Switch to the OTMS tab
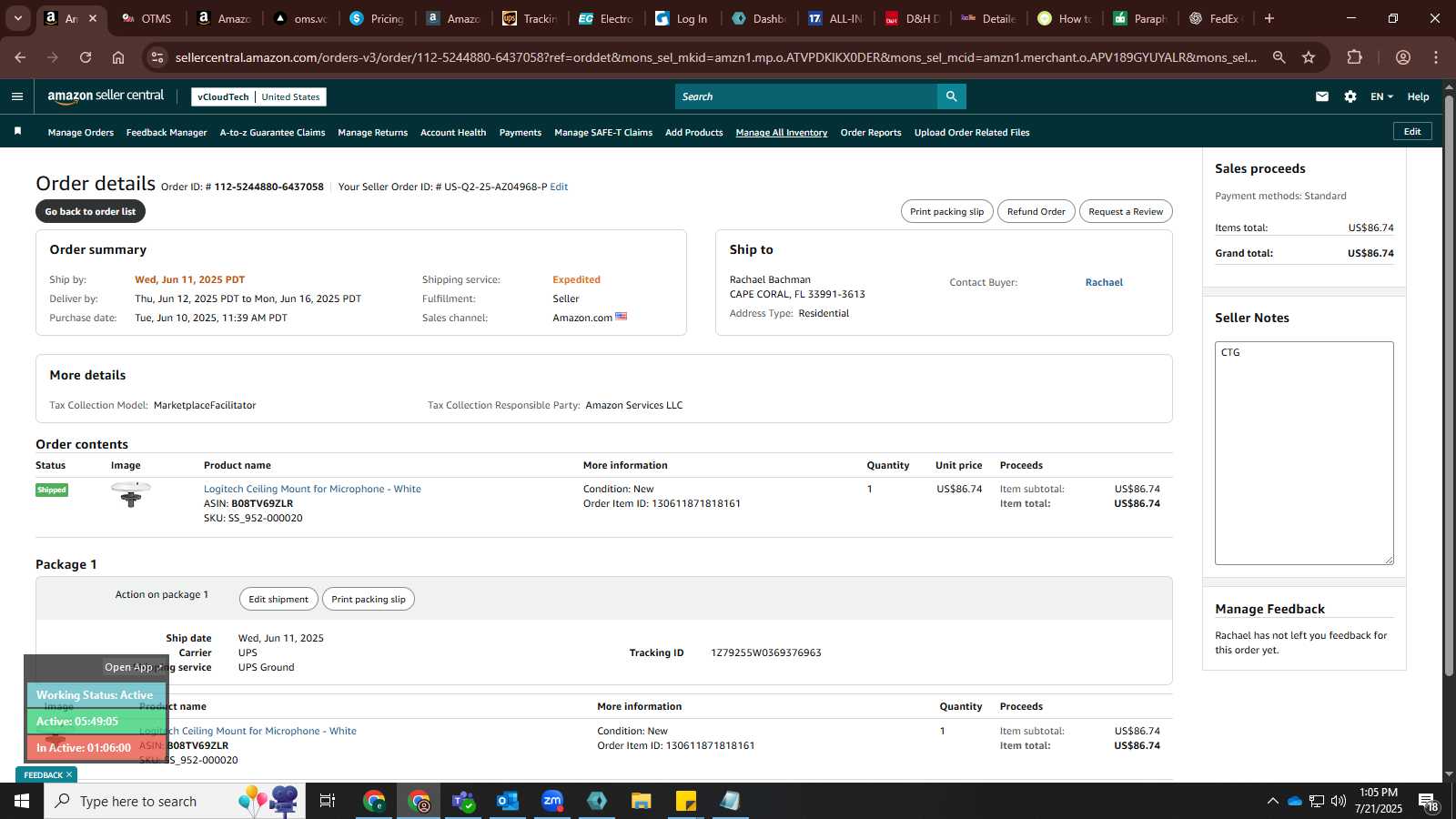This screenshot has width=1456, height=819. pyautogui.click(x=147, y=18)
